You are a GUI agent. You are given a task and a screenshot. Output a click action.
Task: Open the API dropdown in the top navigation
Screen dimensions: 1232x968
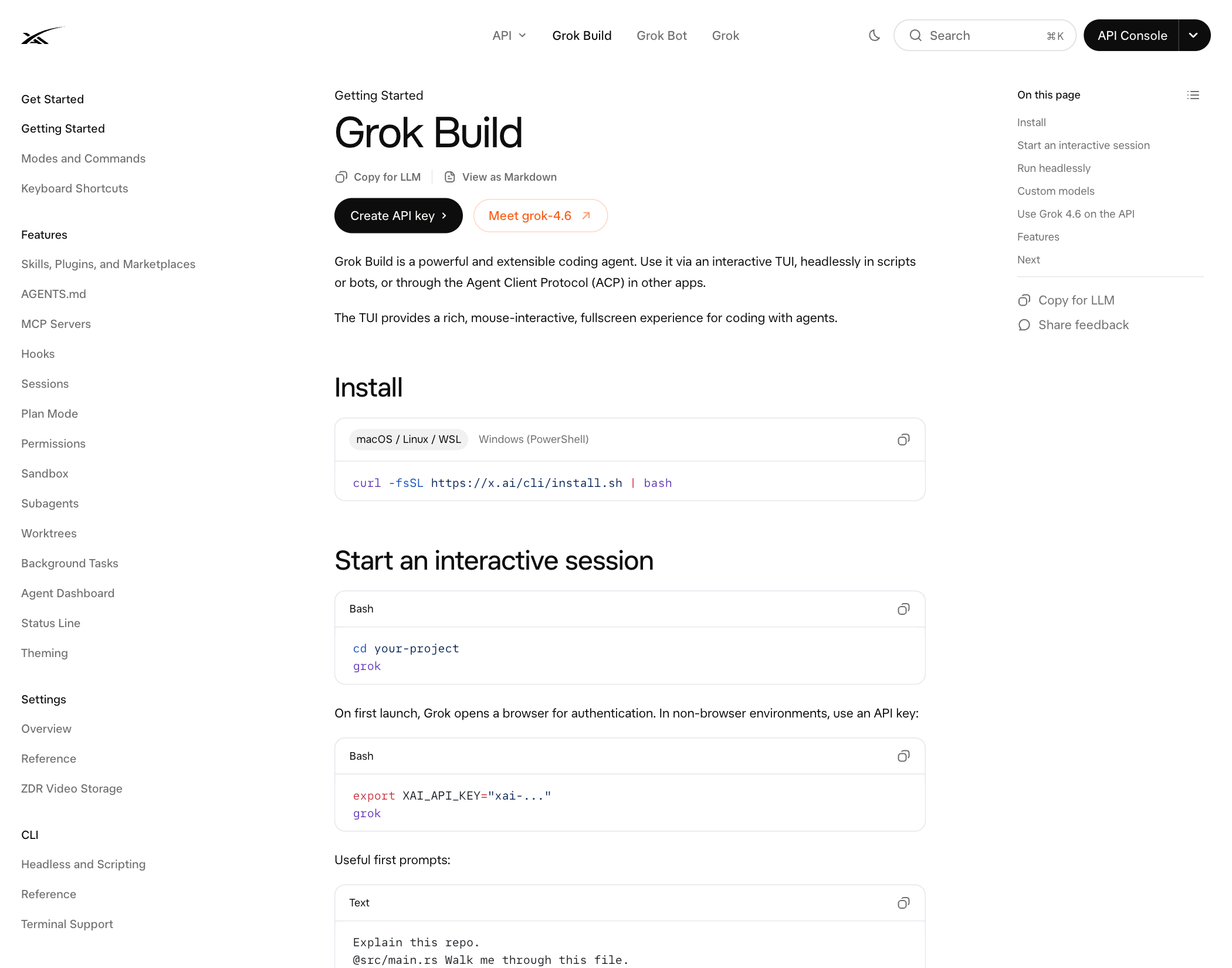509,36
